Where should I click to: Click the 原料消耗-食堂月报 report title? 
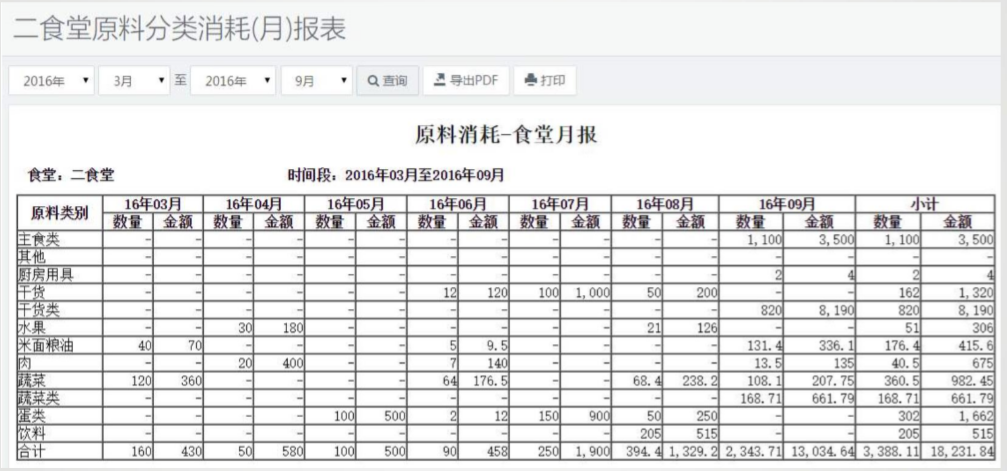[x=506, y=135]
